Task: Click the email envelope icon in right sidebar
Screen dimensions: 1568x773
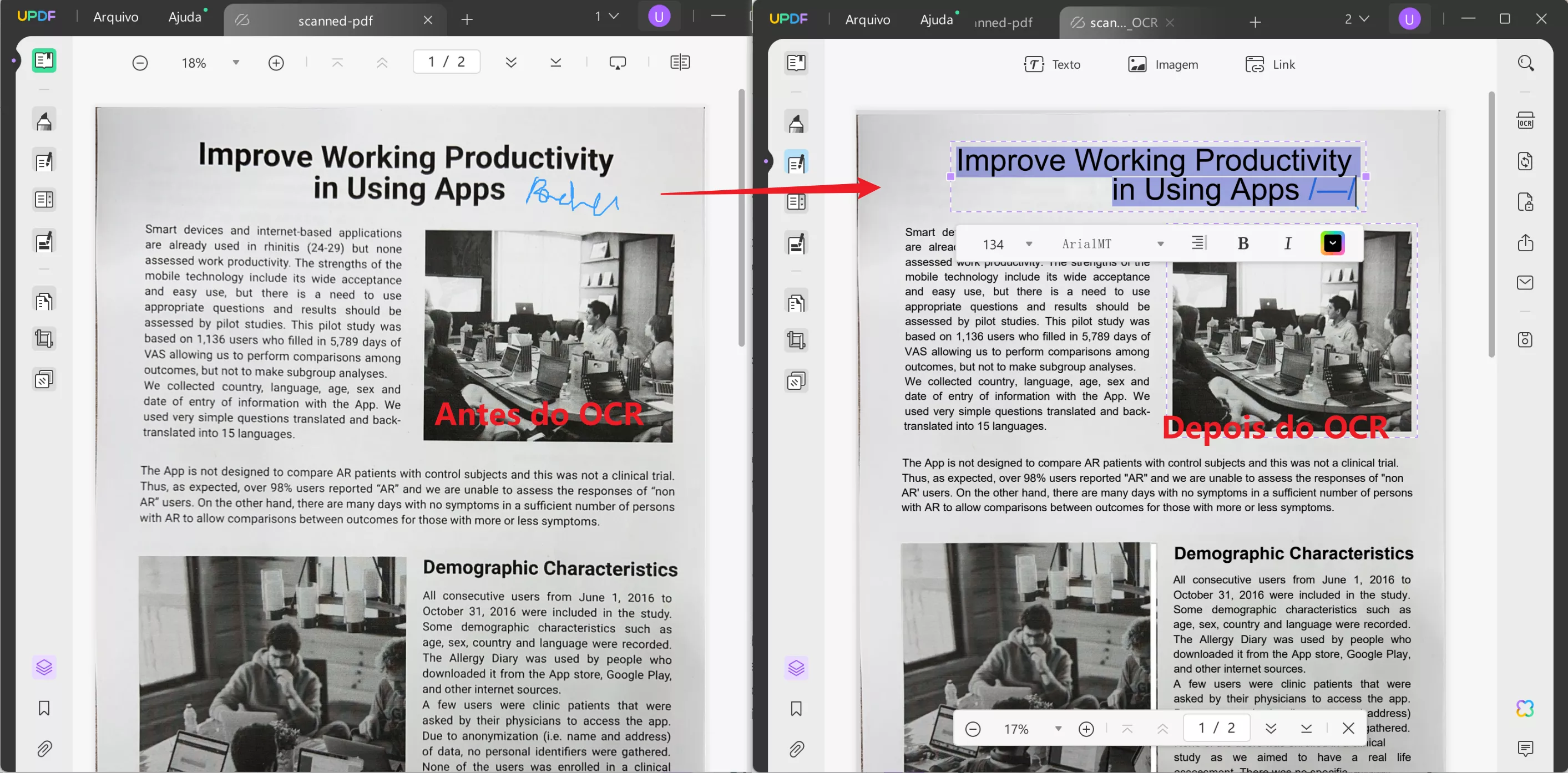Action: [1525, 283]
